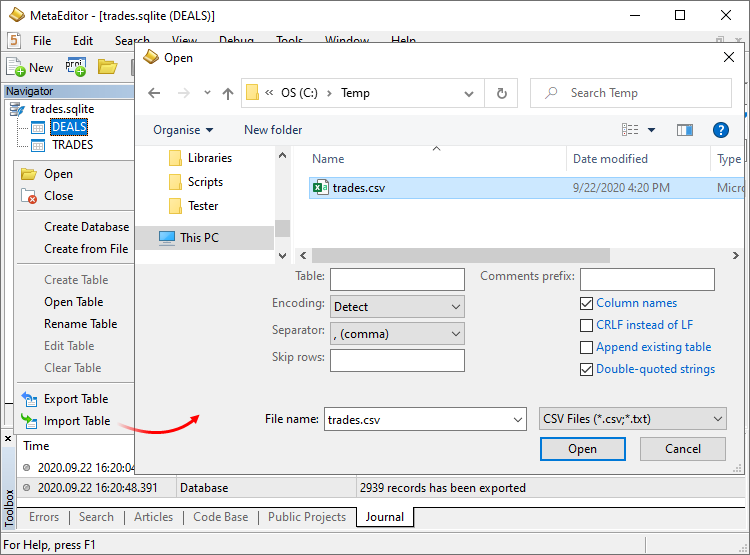
Task: Switch to the Articles tab
Action: click(x=153, y=517)
